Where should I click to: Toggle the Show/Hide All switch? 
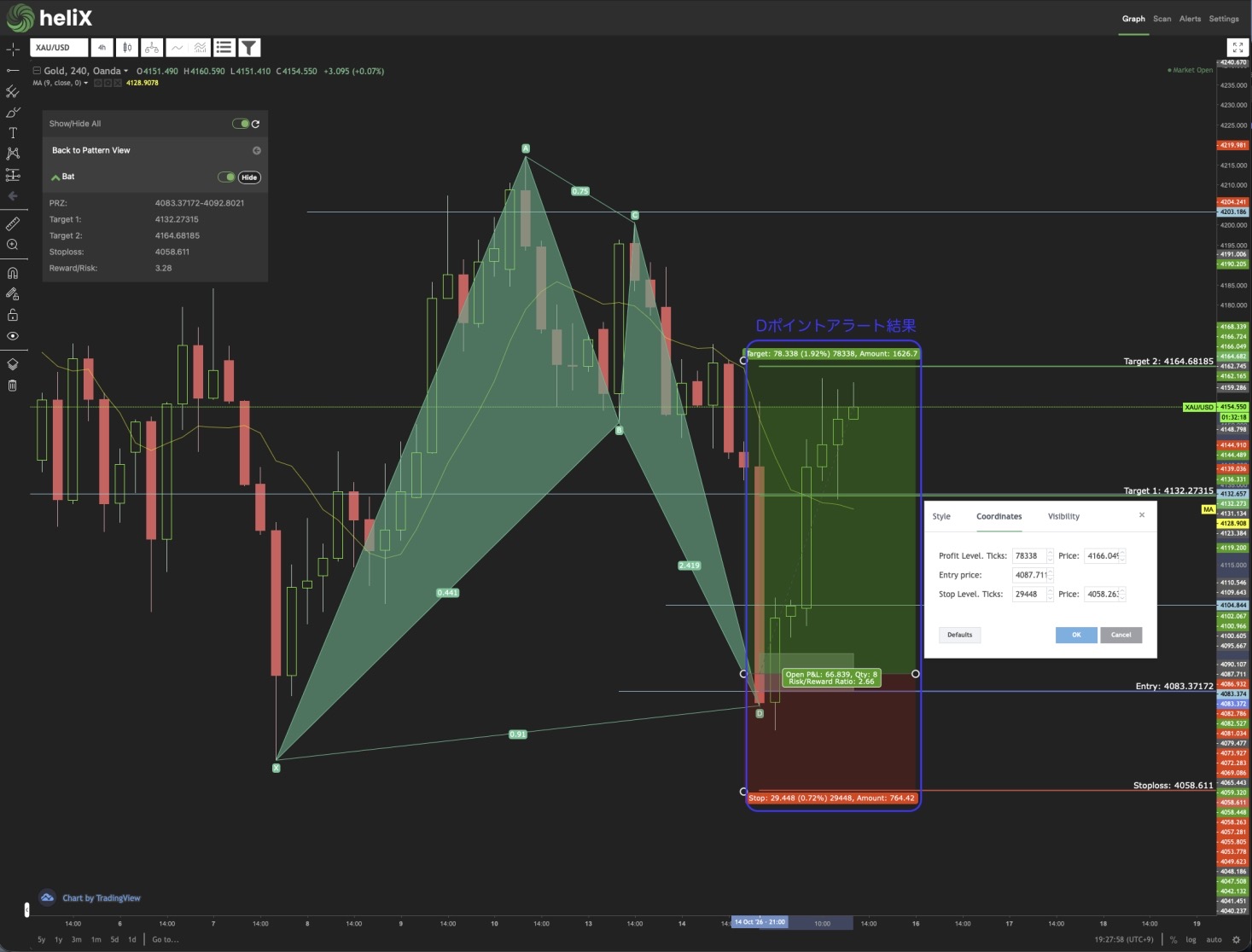(x=241, y=124)
